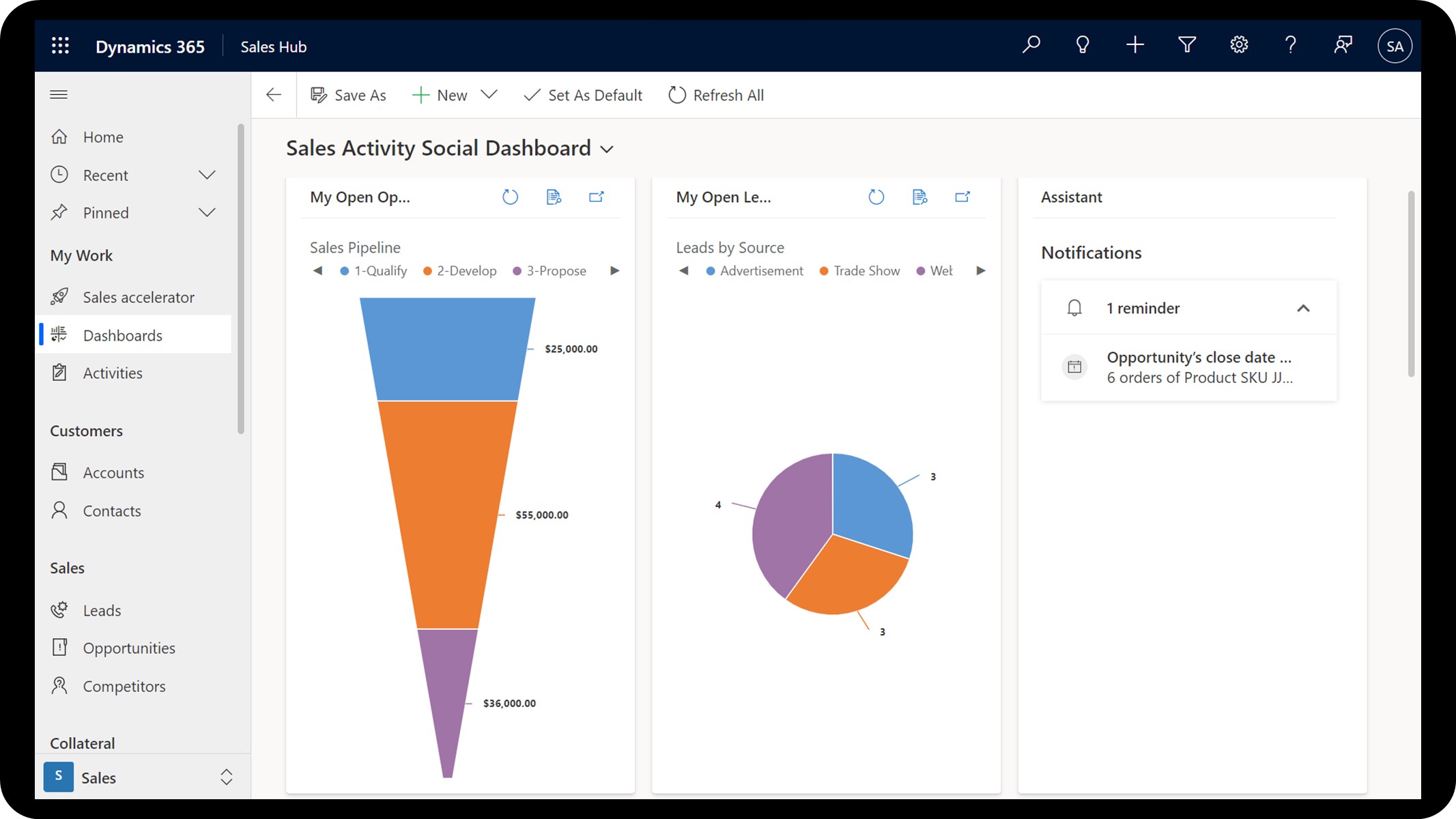Screen dimensions: 1456x819
Task: Toggle 3-Propose legend item
Action: click(549, 271)
